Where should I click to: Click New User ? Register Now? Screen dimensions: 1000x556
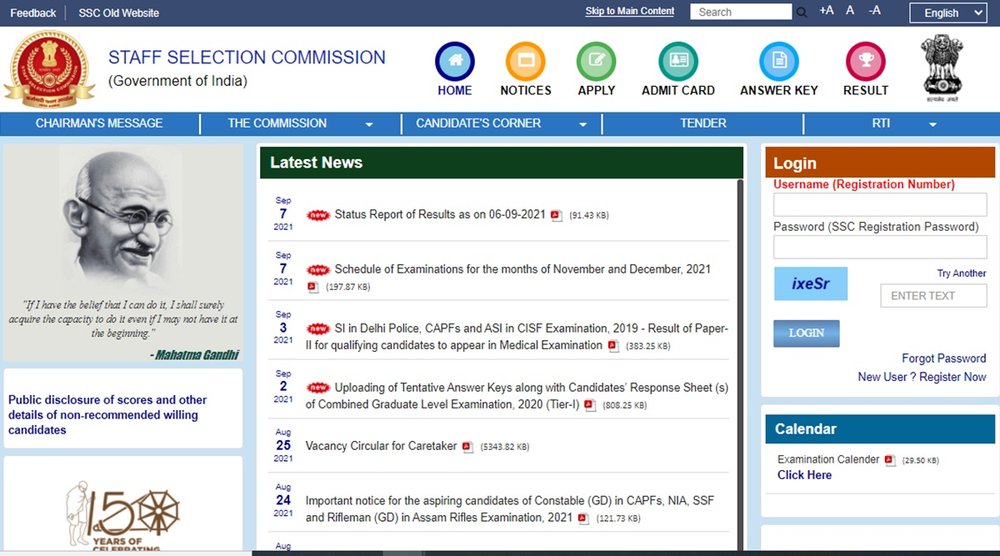coord(922,377)
